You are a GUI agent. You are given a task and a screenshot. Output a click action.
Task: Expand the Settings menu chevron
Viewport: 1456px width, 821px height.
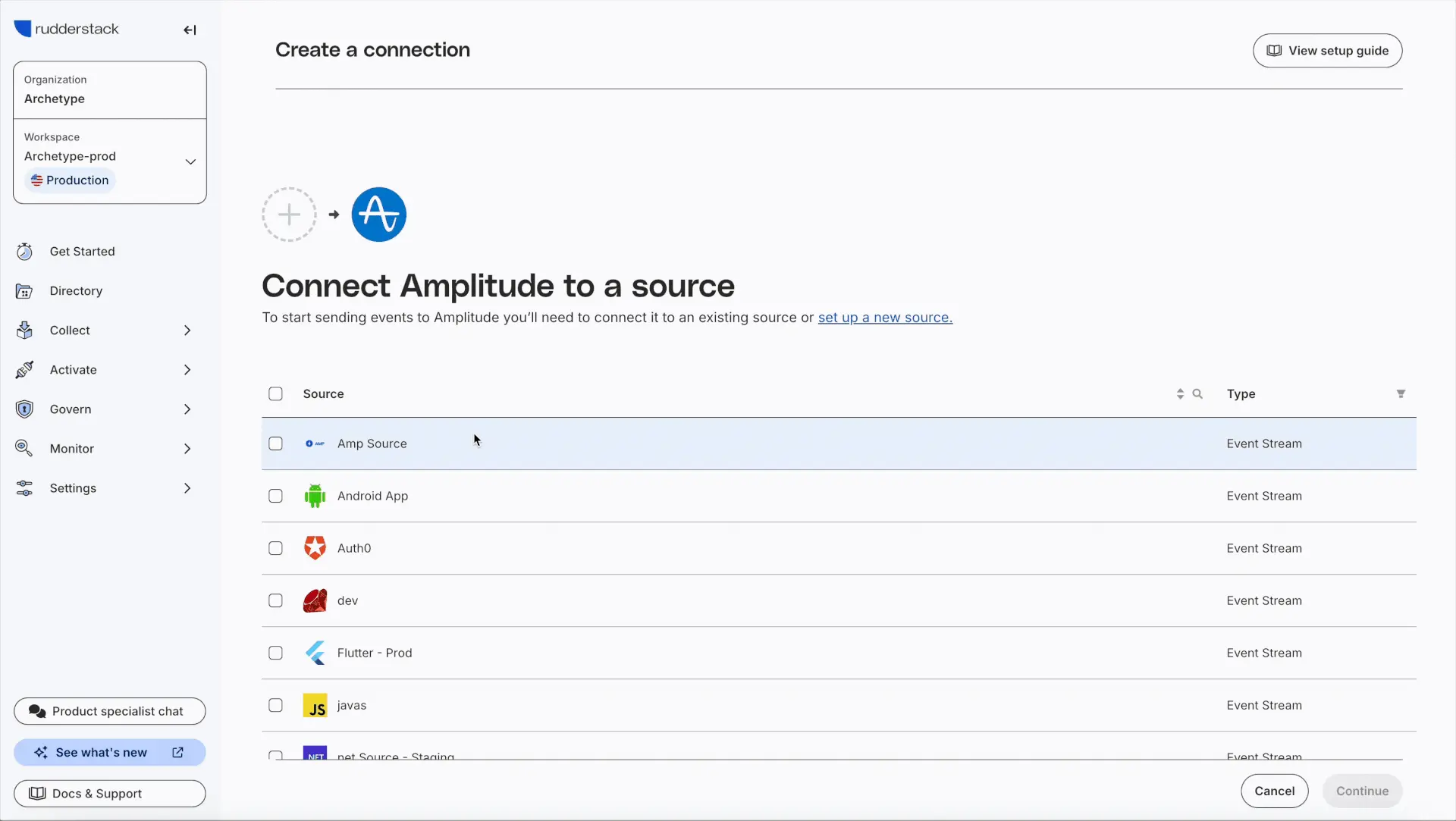tap(187, 488)
